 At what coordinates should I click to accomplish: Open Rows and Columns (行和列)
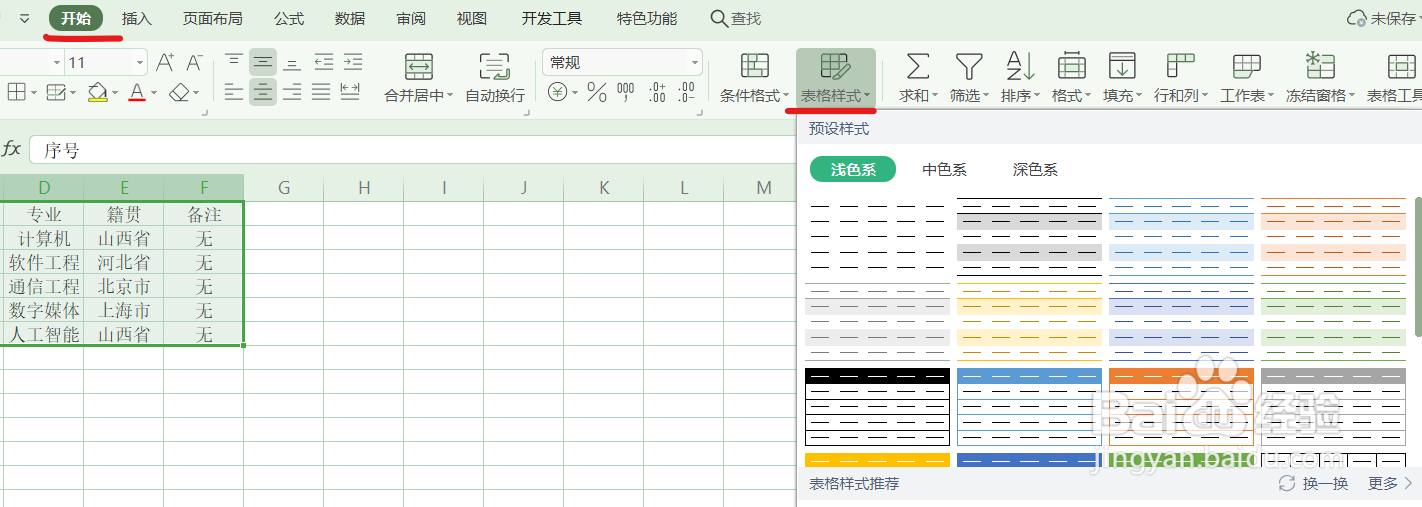tap(1181, 79)
